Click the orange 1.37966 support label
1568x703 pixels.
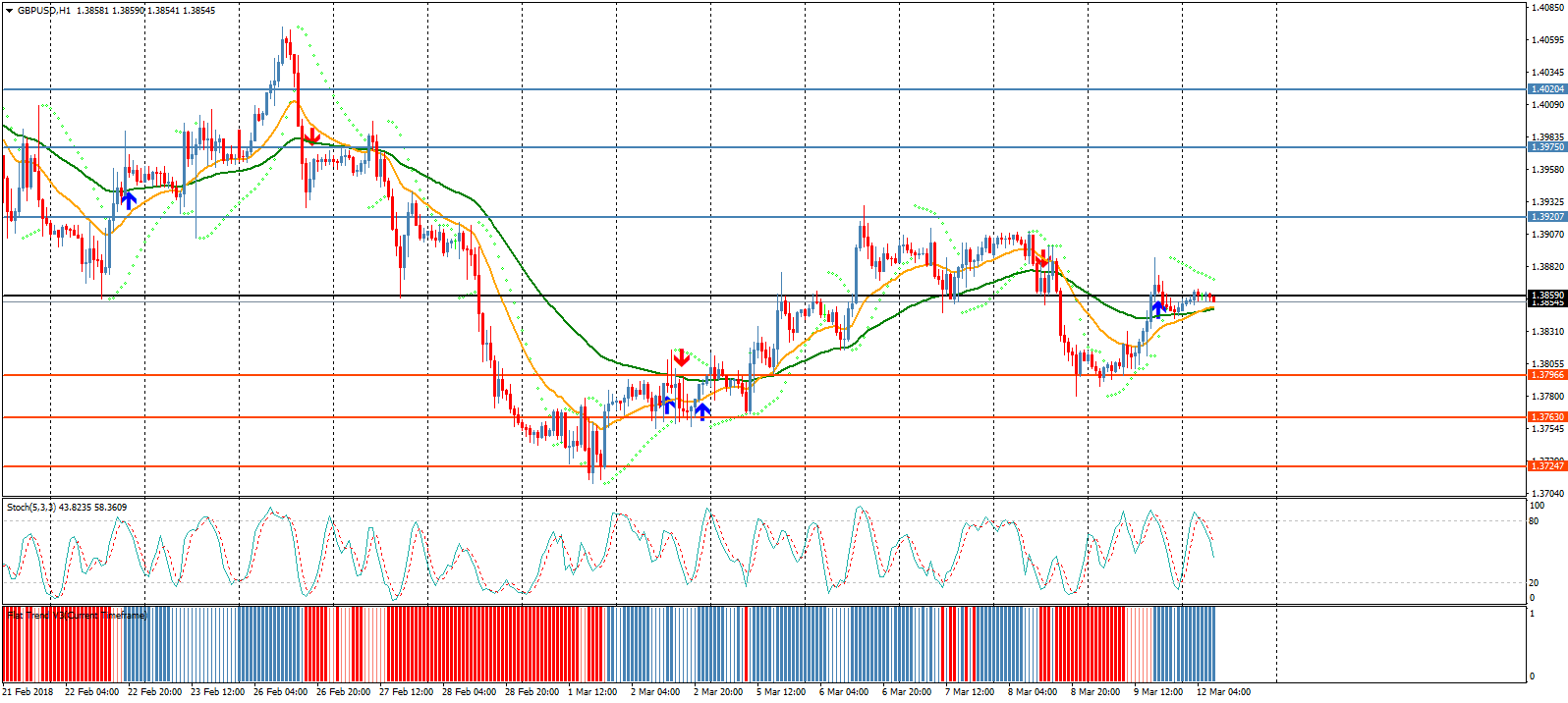[1547, 375]
